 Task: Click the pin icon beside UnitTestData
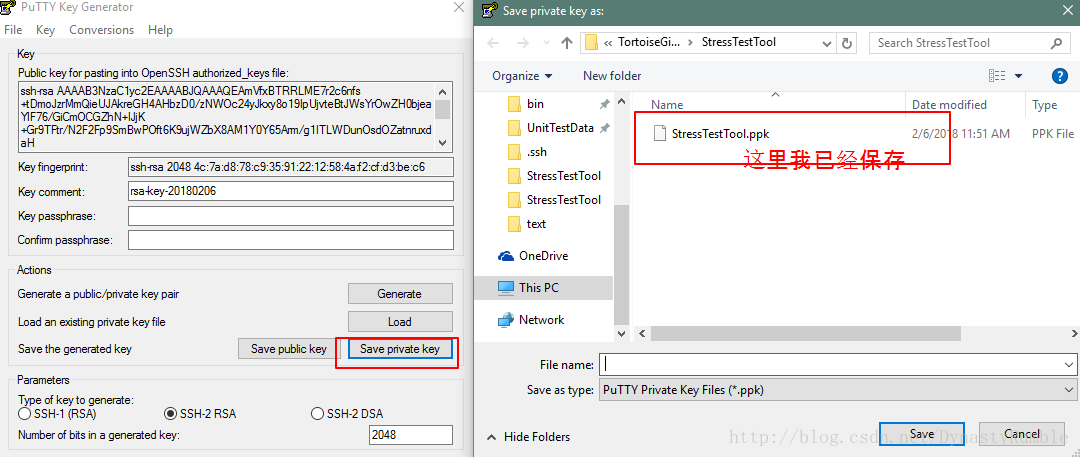(x=604, y=128)
